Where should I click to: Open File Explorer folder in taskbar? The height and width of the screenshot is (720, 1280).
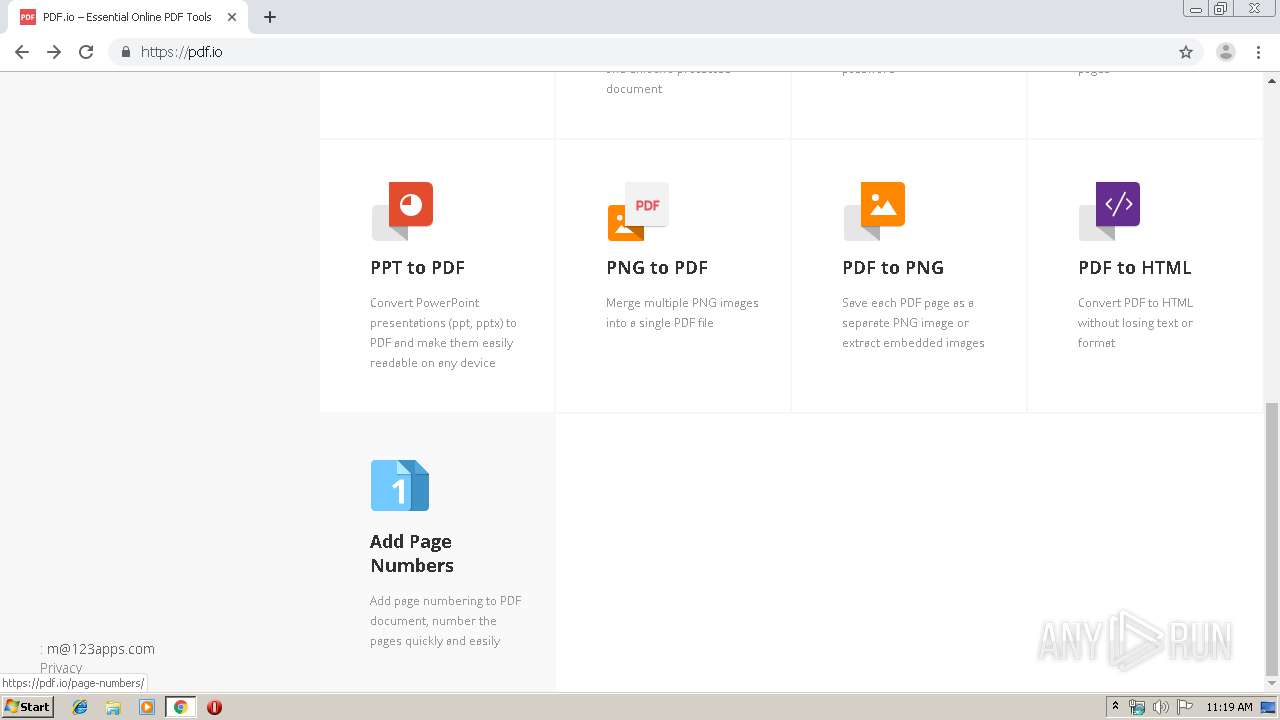pos(113,707)
